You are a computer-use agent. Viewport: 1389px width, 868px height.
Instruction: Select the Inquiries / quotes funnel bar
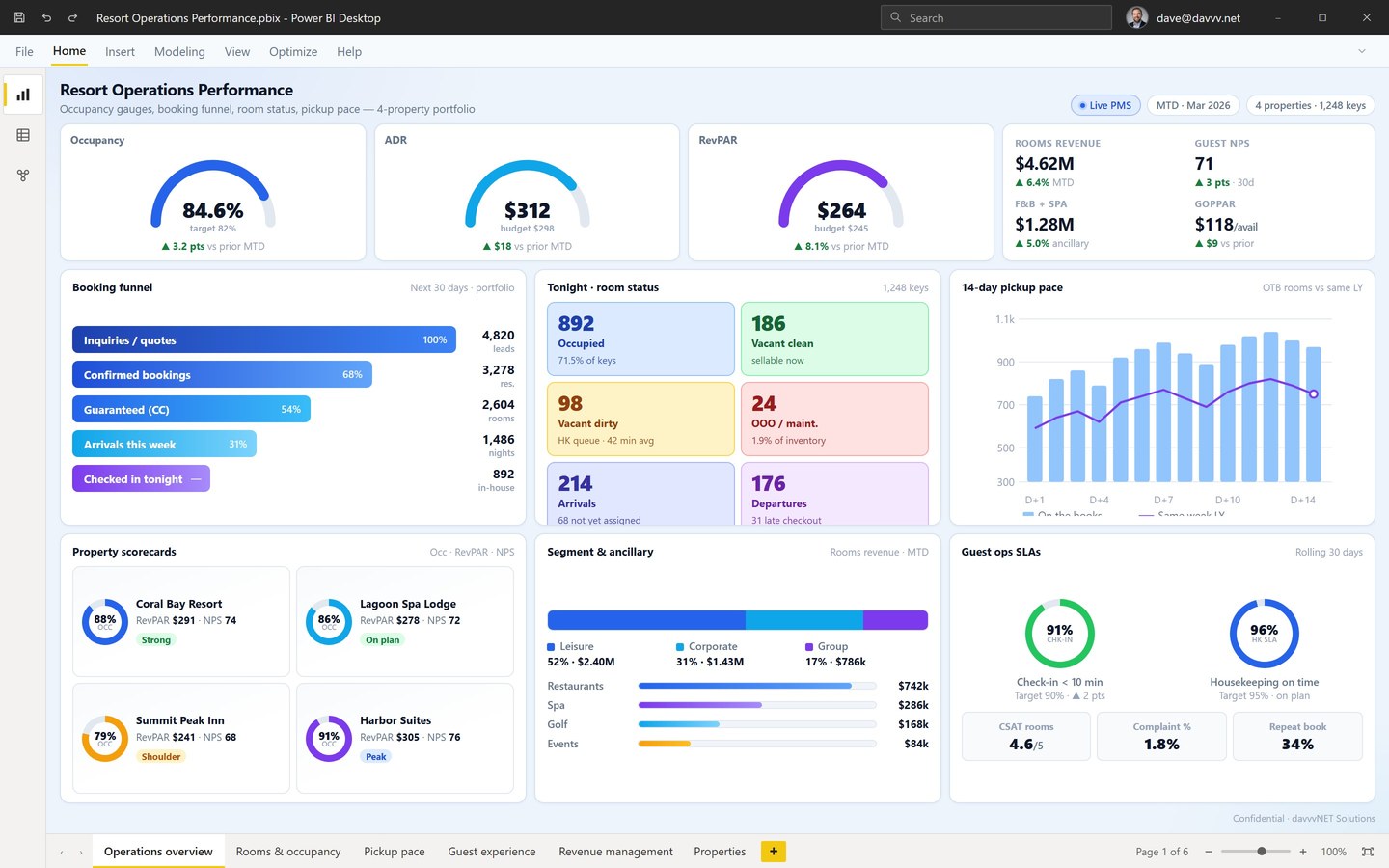[264, 339]
